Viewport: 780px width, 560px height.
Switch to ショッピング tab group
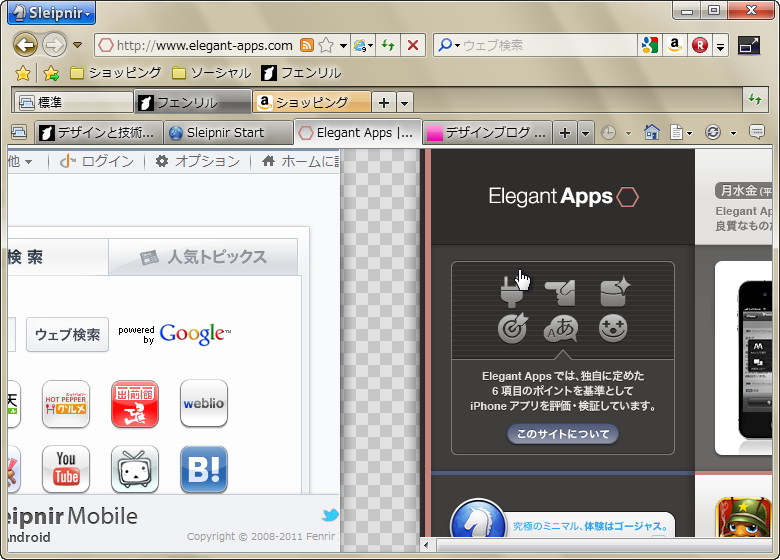point(311,102)
